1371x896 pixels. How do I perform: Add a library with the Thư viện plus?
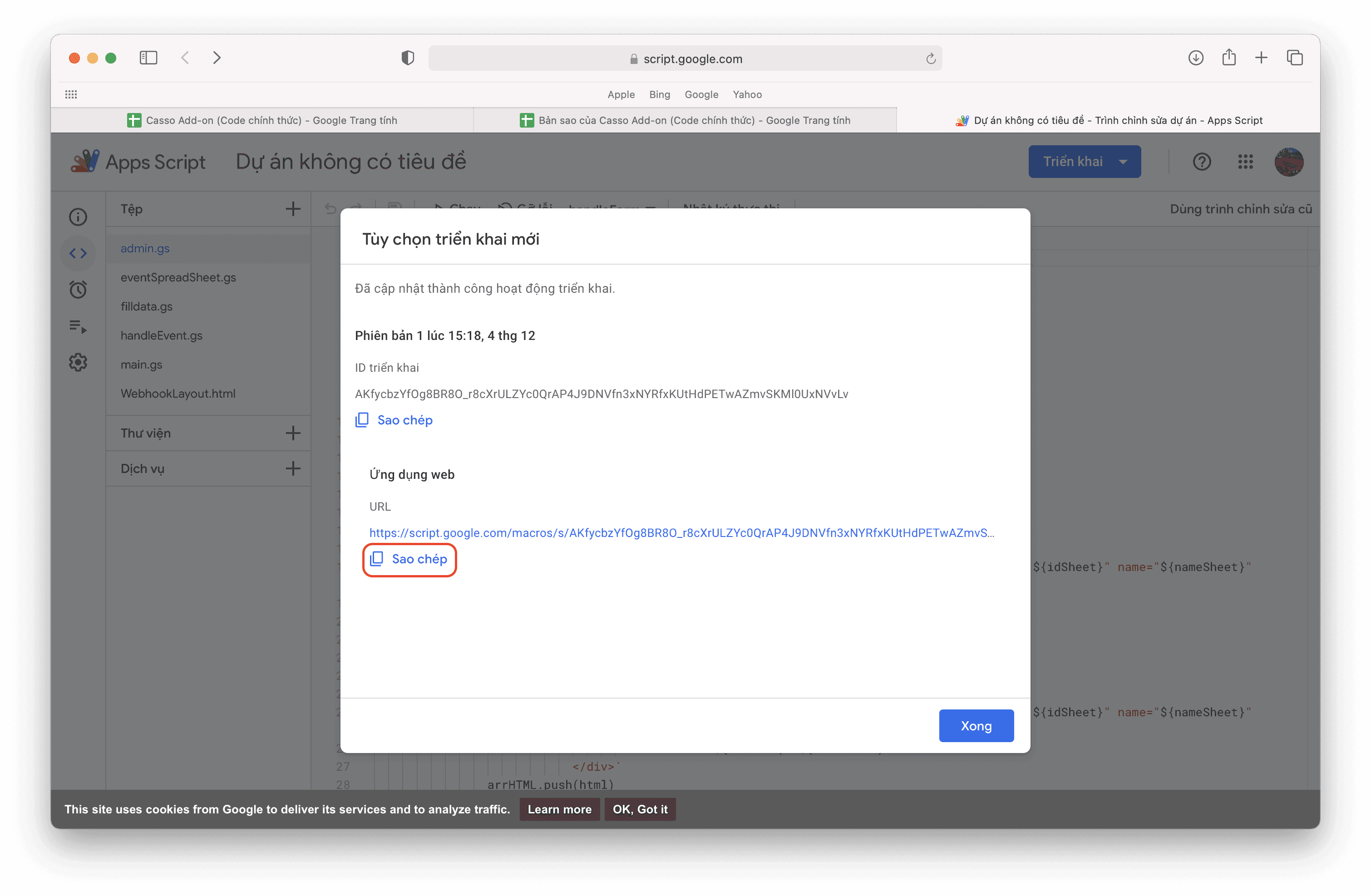(293, 433)
